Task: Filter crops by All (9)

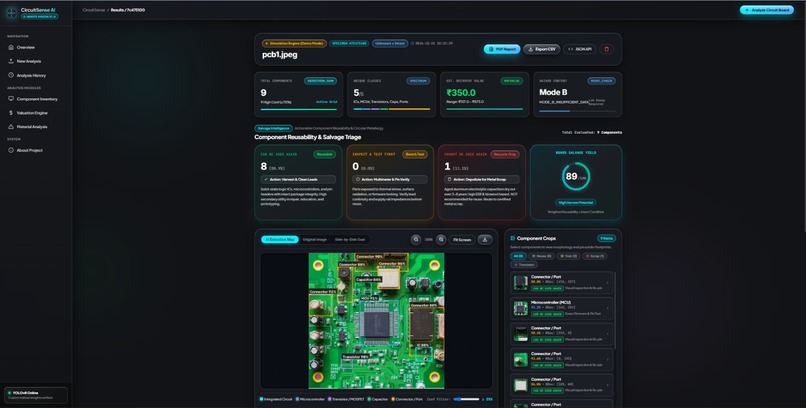Action: [x=518, y=256]
